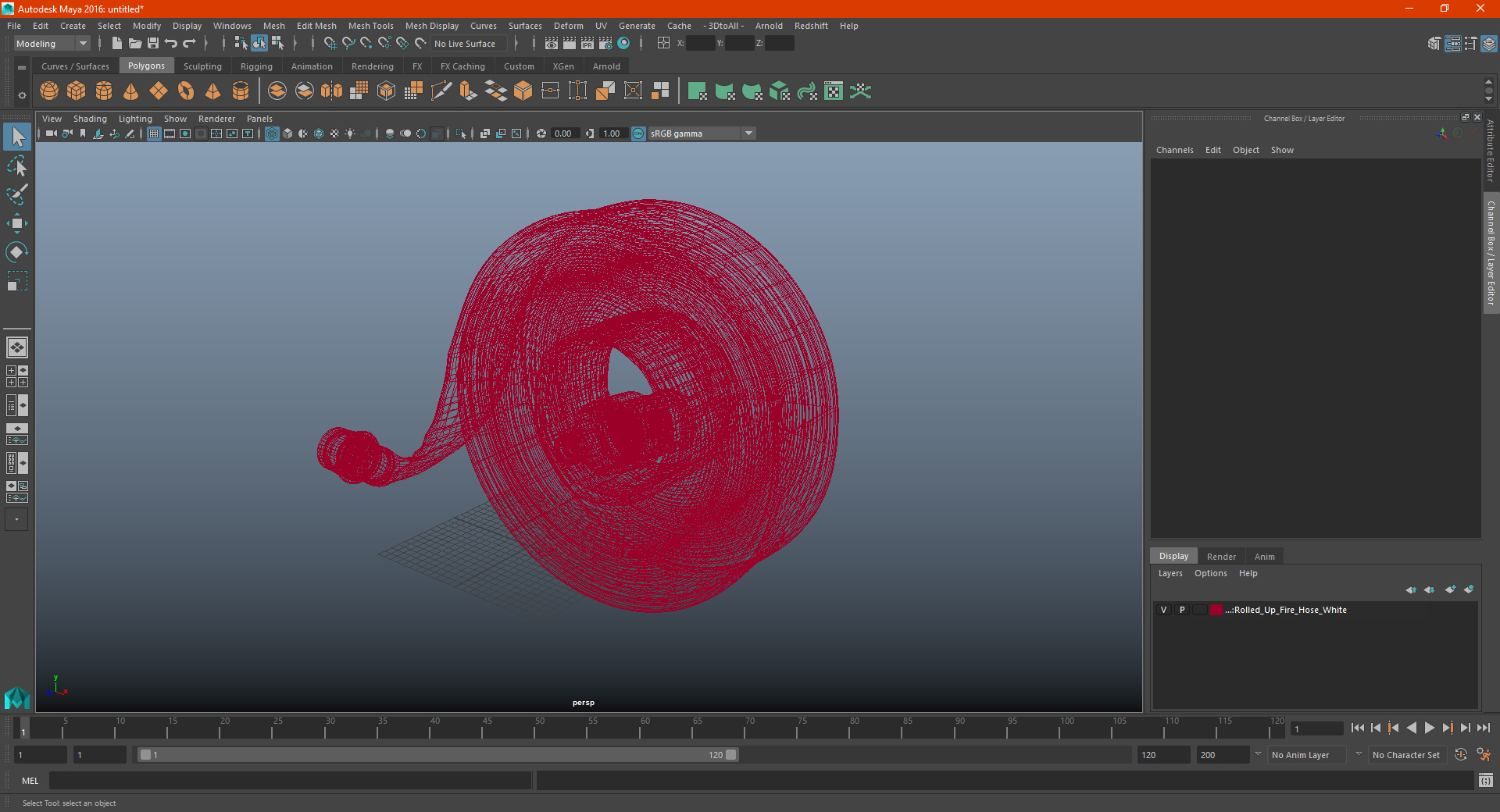
Task: Toggle visibility V box of Rolled_Up_Fire_Hose_White layer
Action: [1163, 610]
